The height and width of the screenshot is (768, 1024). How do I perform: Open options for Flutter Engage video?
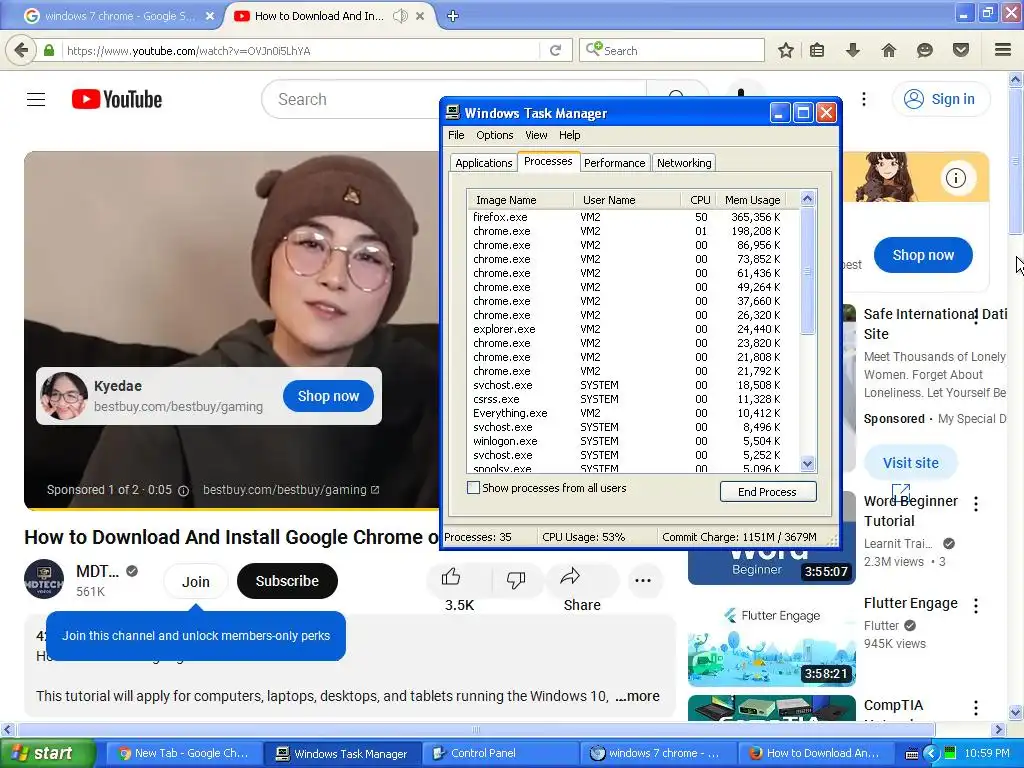(976, 606)
